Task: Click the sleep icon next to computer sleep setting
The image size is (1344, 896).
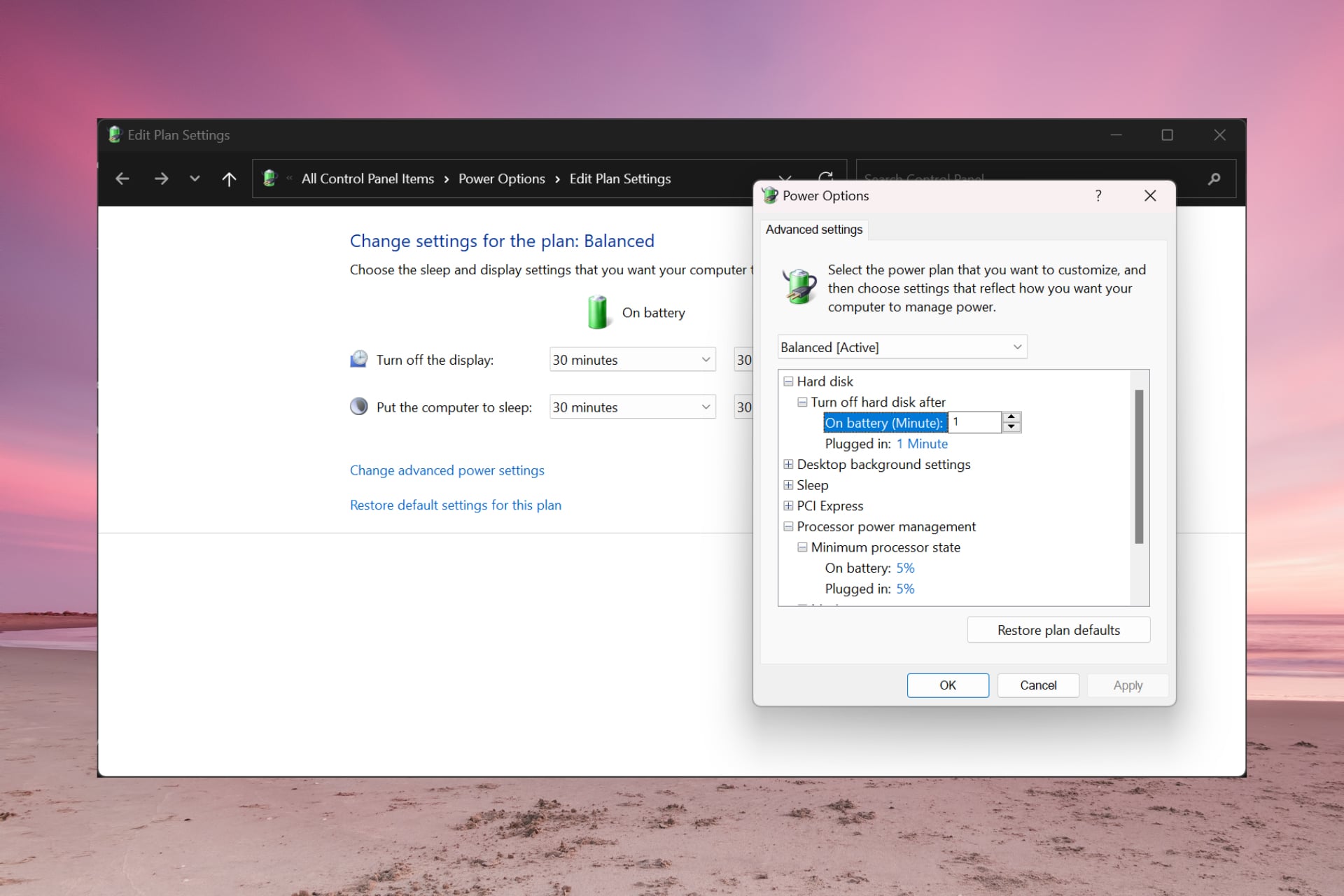Action: pos(358,406)
